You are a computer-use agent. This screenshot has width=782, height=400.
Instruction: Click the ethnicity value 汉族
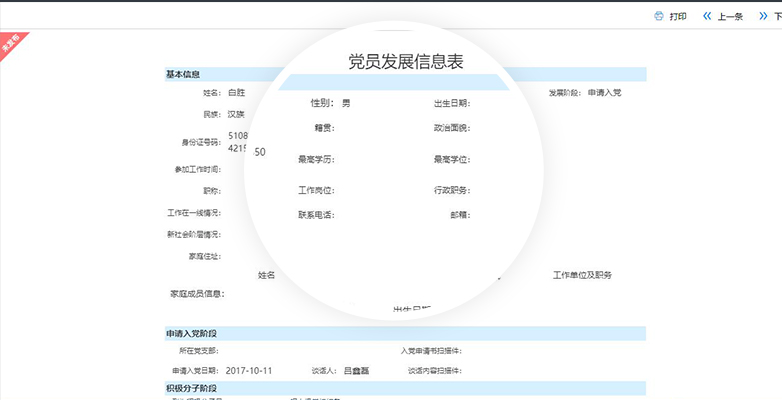pos(236,114)
